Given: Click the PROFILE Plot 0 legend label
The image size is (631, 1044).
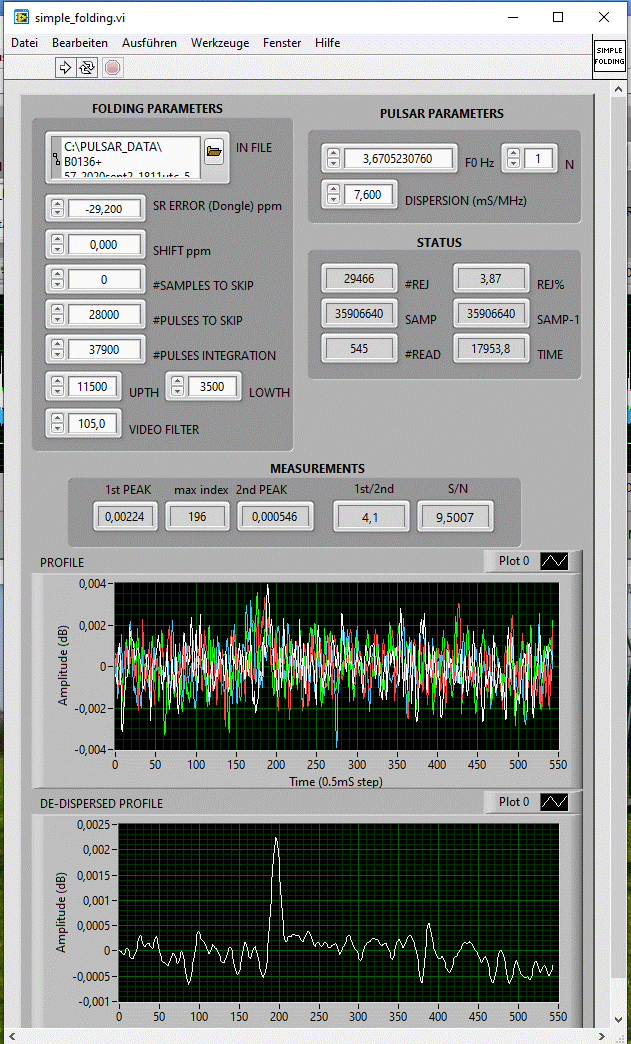Looking at the screenshot, I should (x=514, y=561).
